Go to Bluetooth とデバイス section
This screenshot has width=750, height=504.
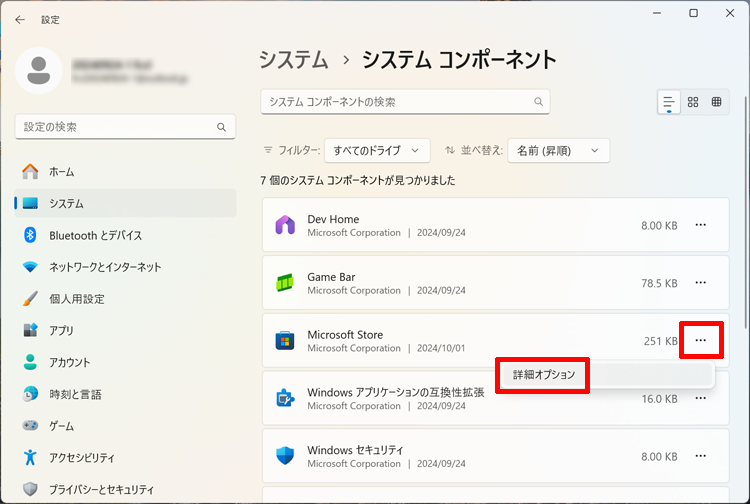(x=96, y=235)
